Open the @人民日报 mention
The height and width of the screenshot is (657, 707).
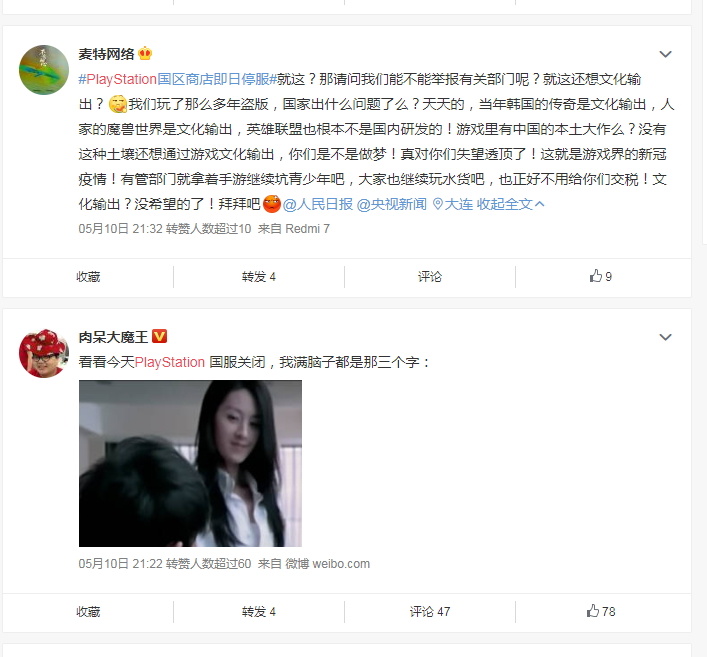pos(317,204)
